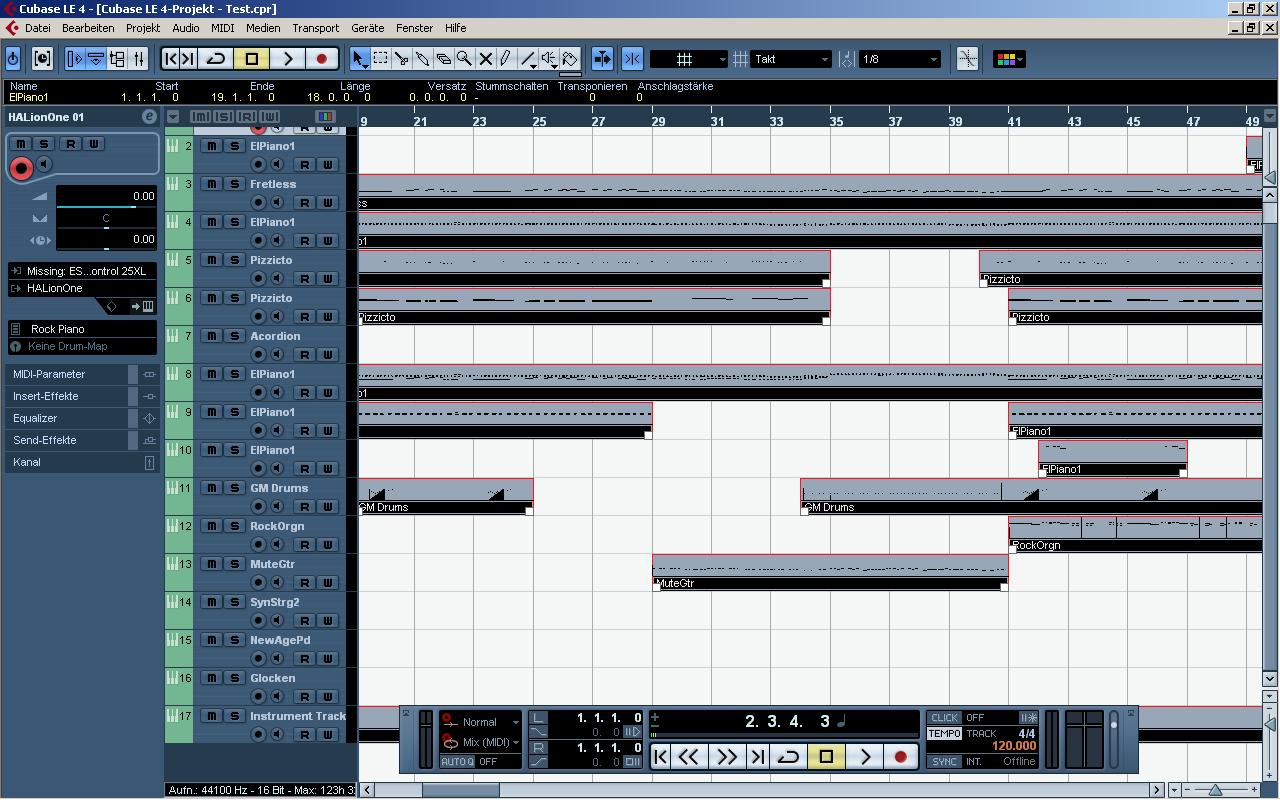Select the Play speaker tool
Image resolution: width=1280 pixels, height=800 pixels.
pos(549,59)
